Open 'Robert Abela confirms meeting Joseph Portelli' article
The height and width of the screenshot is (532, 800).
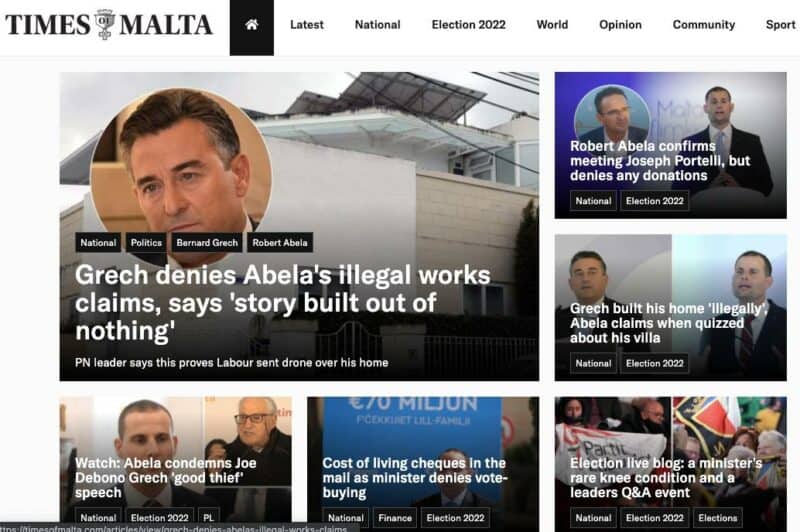660,161
